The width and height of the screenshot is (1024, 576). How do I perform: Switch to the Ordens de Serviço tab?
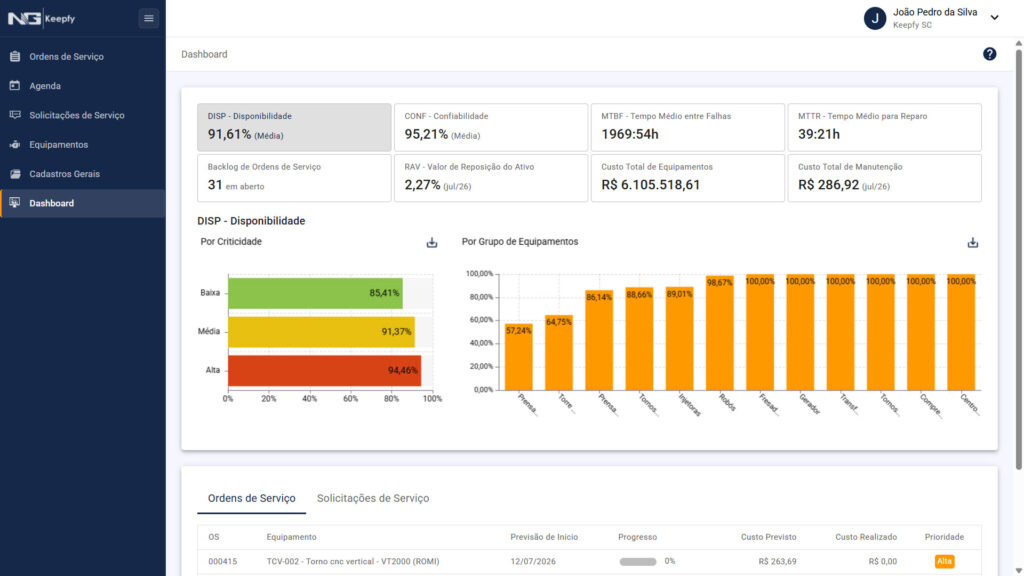[x=251, y=498]
